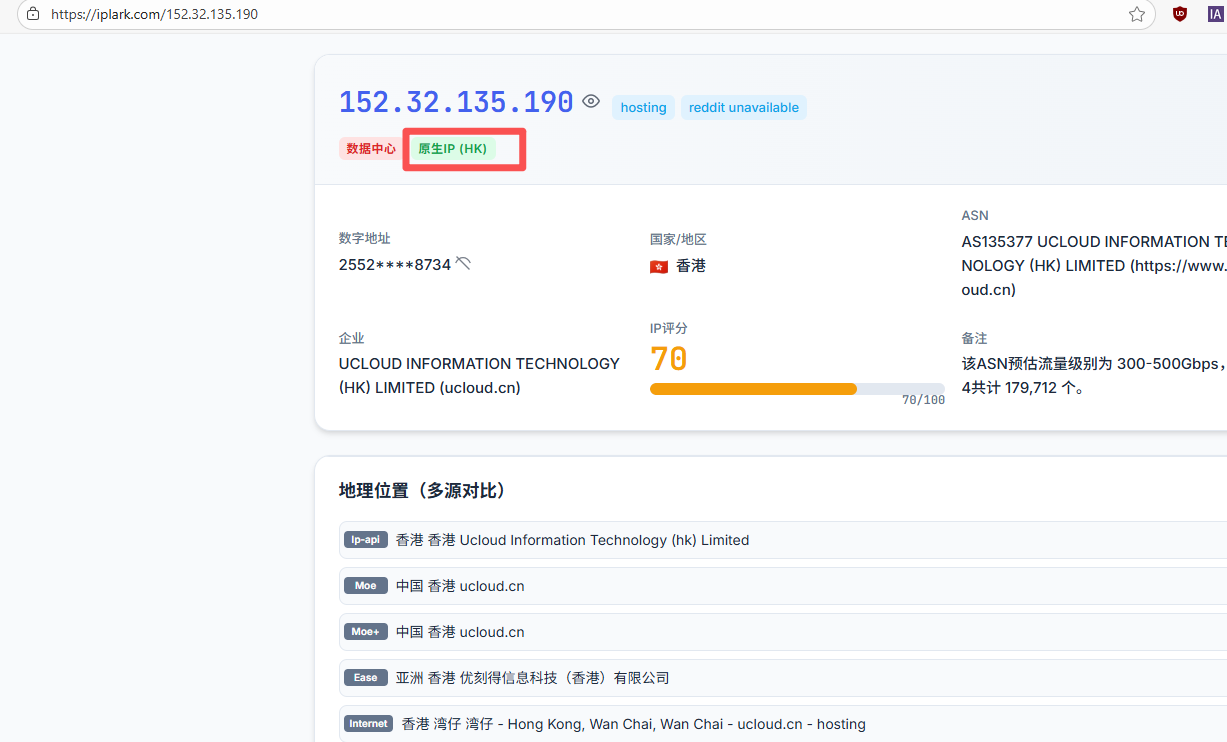1227x742 pixels.
Task: Click the site info lock icon
Action: [x=33, y=14]
